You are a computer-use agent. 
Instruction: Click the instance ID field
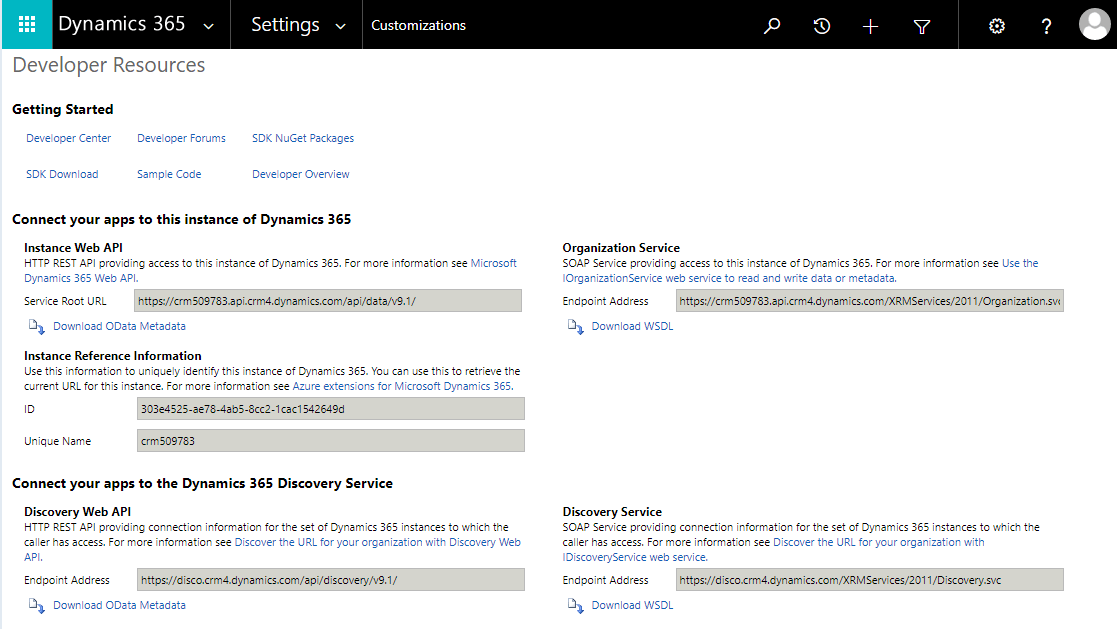[331, 409]
